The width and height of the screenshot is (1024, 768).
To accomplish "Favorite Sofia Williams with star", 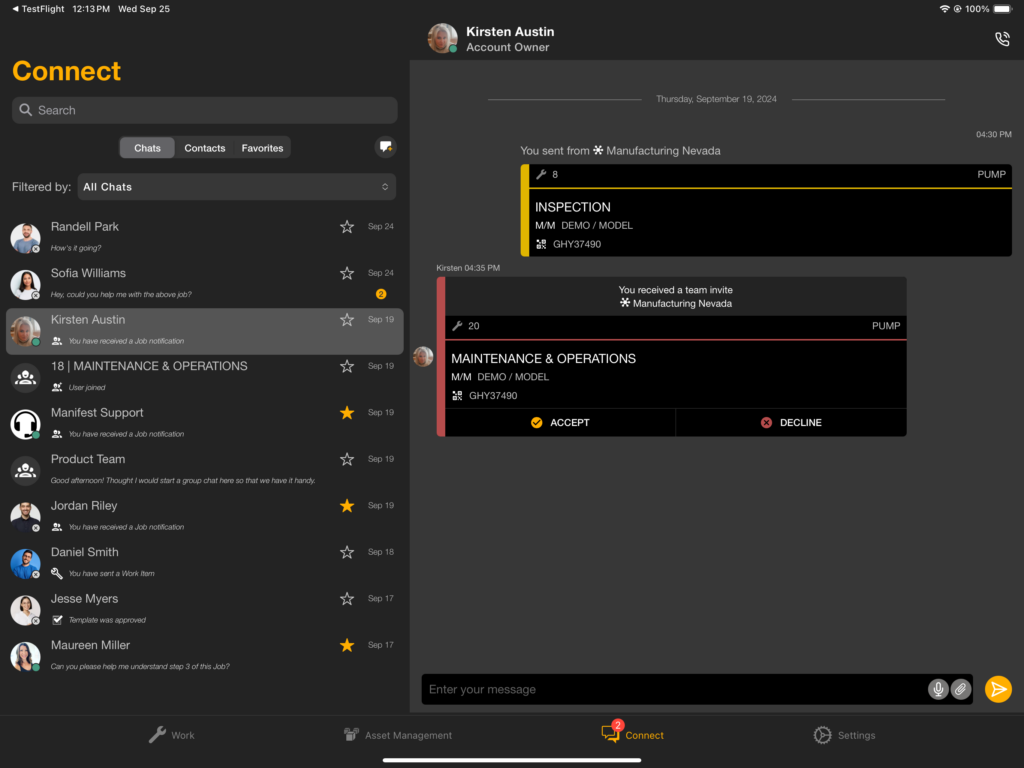I will [347, 273].
